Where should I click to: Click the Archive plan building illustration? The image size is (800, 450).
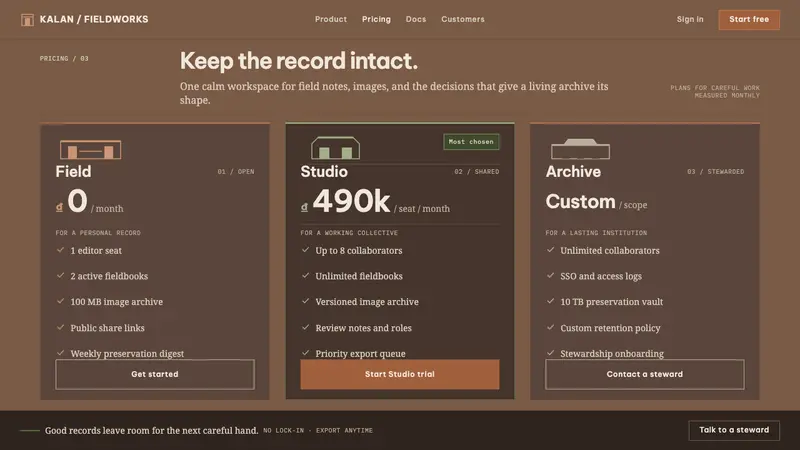coord(580,148)
